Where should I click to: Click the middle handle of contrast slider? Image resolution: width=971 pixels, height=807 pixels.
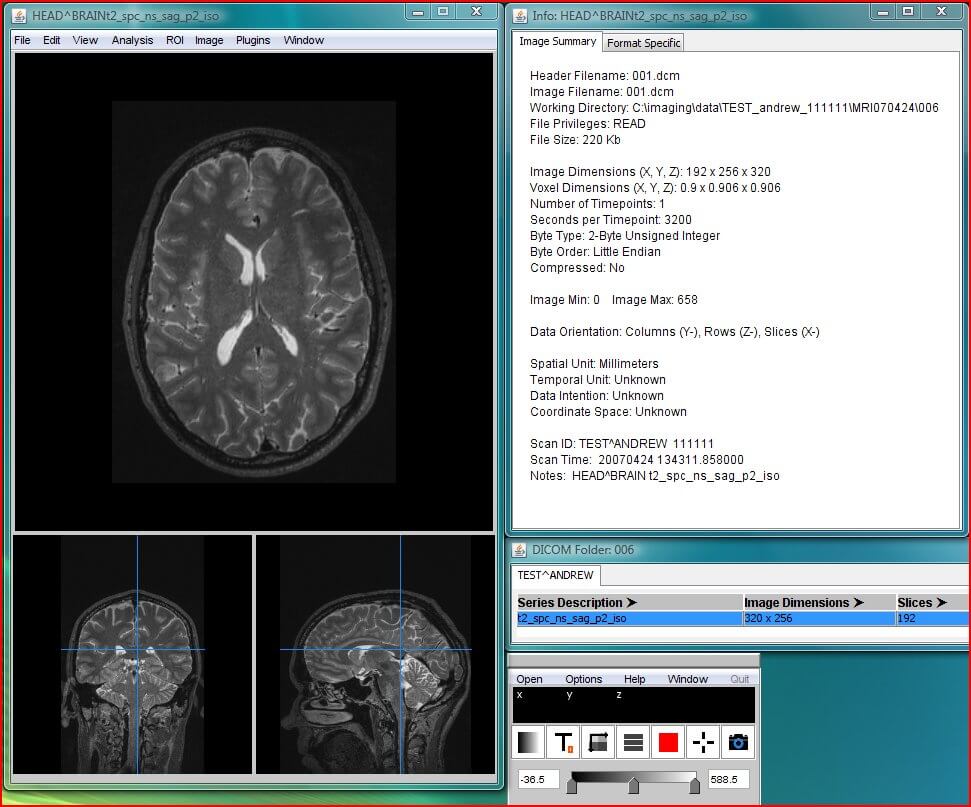[x=633, y=786]
